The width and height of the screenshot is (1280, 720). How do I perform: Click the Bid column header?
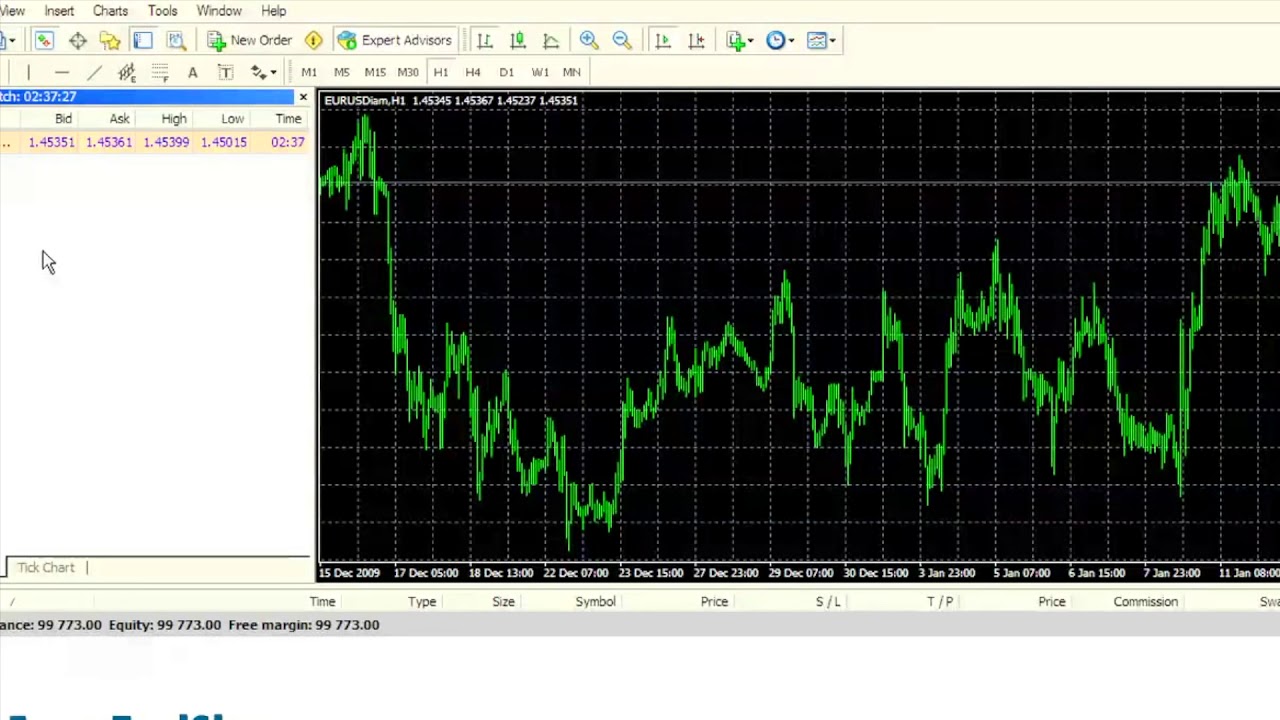click(63, 119)
